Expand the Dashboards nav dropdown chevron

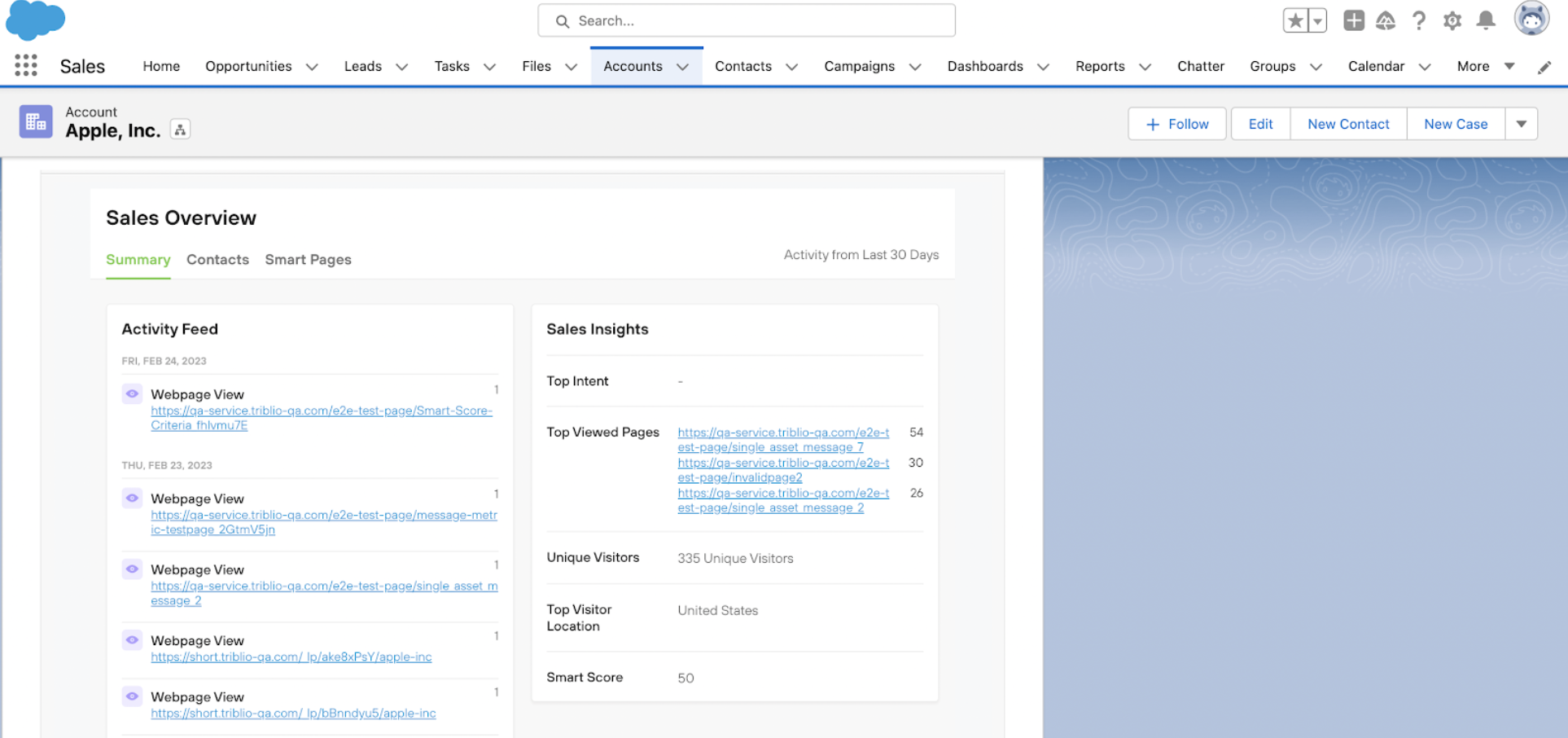tap(1043, 67)
